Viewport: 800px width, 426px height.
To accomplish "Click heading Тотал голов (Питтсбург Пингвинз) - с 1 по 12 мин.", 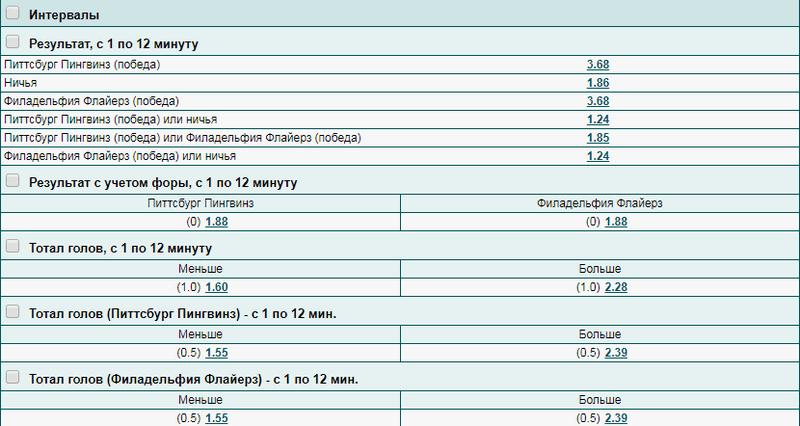I will point(183,314).
